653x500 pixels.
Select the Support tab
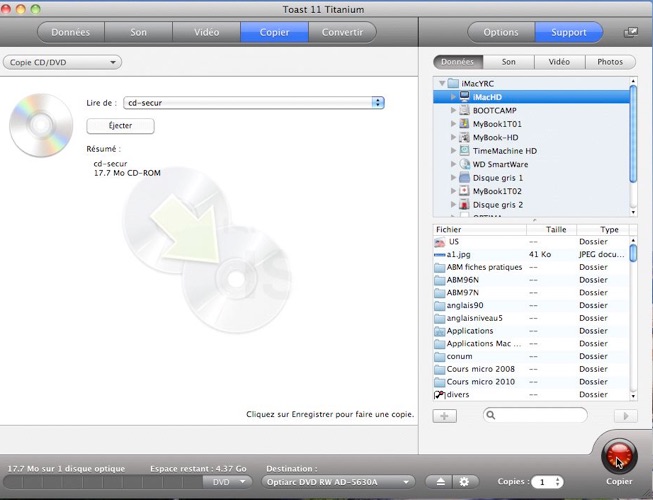point(569,32)
